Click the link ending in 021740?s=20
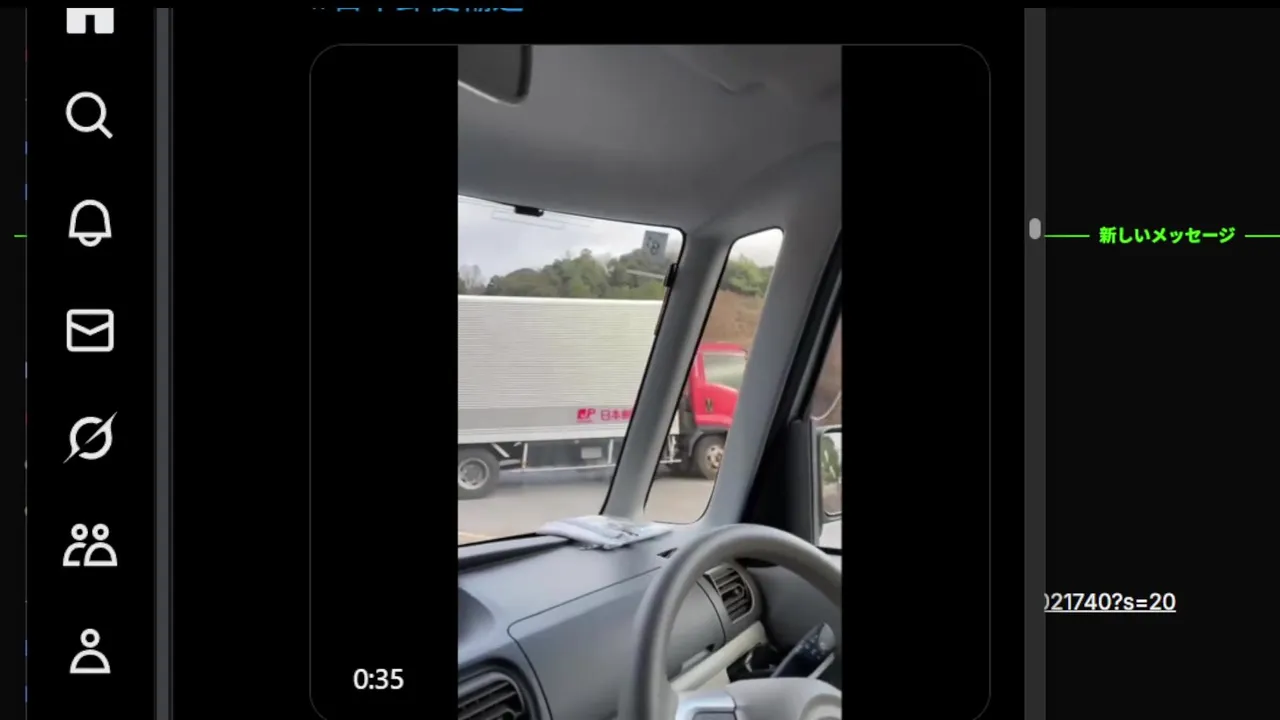 (x=1110, y=602)
